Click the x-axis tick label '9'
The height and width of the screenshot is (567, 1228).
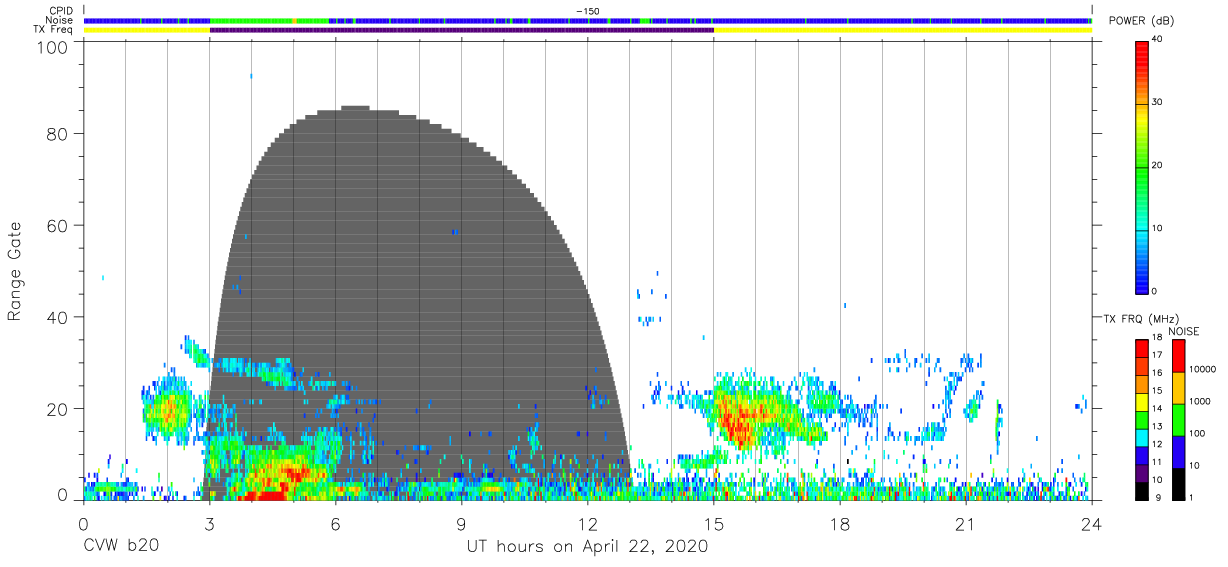[x=462, y=524]
